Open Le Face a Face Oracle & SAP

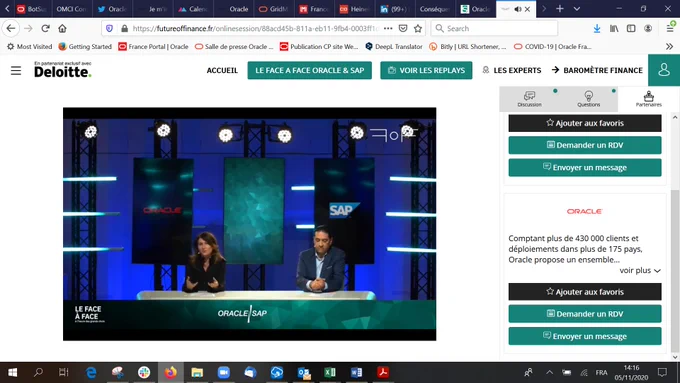coord(310,70)
